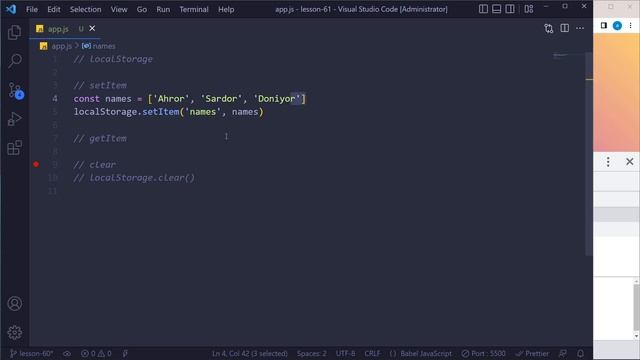Open the Search view in activity bar
Screen dimensions: 640x360
pyautogui.click(x=15, y=61)
